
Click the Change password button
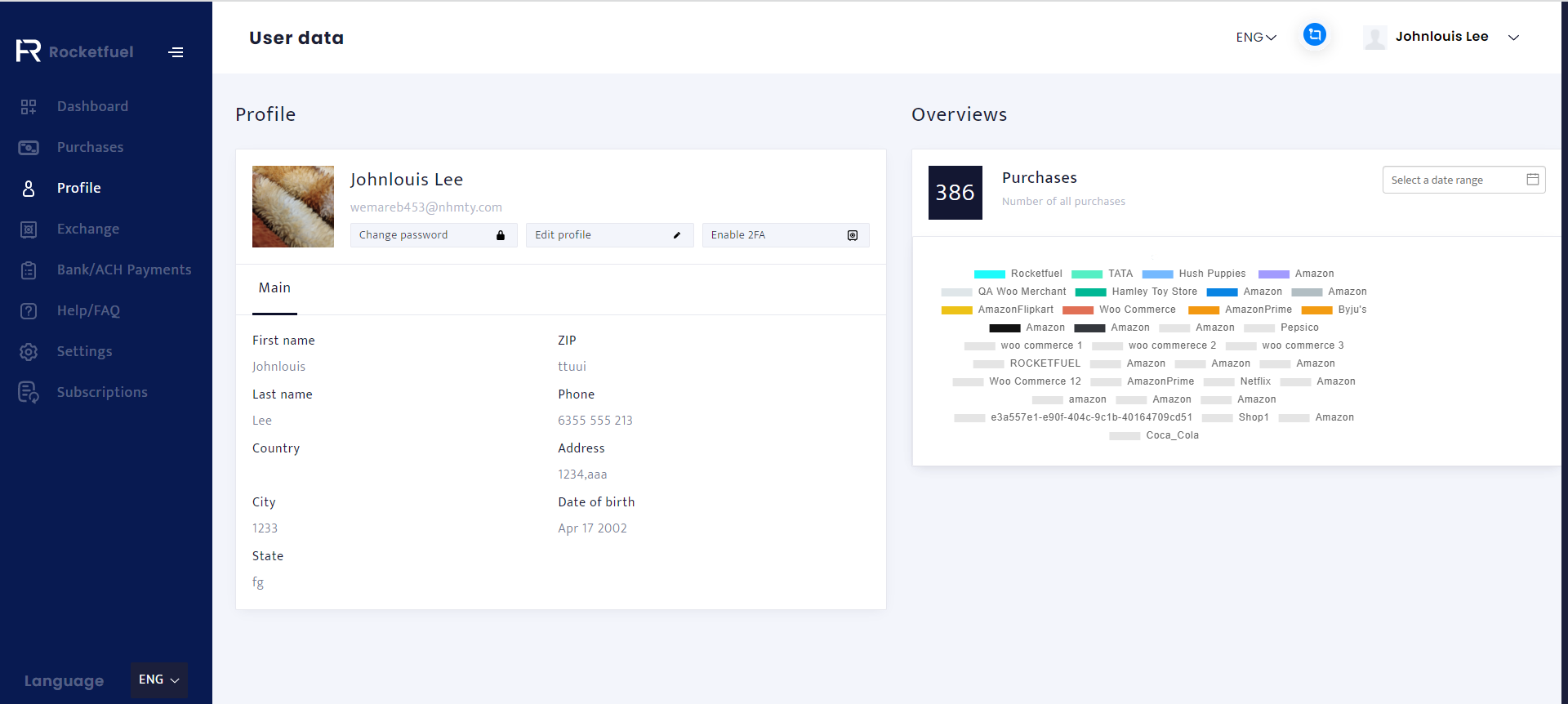pos(434,235)
